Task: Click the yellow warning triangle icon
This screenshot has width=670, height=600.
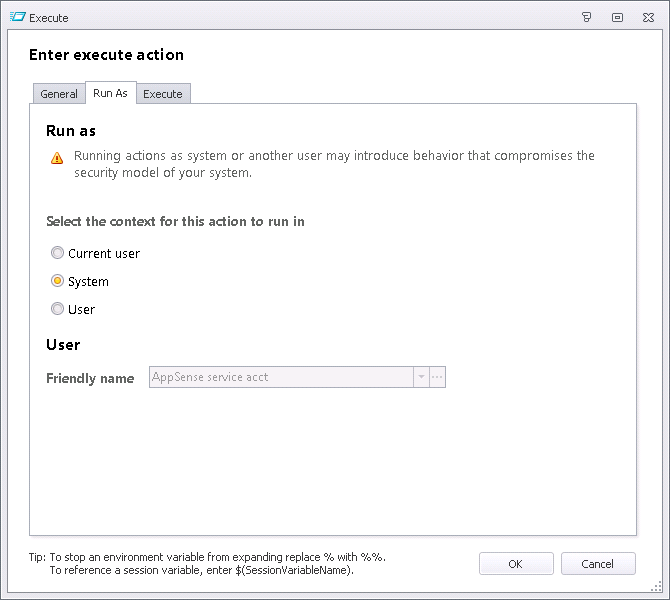Action: tap(57, 158)
